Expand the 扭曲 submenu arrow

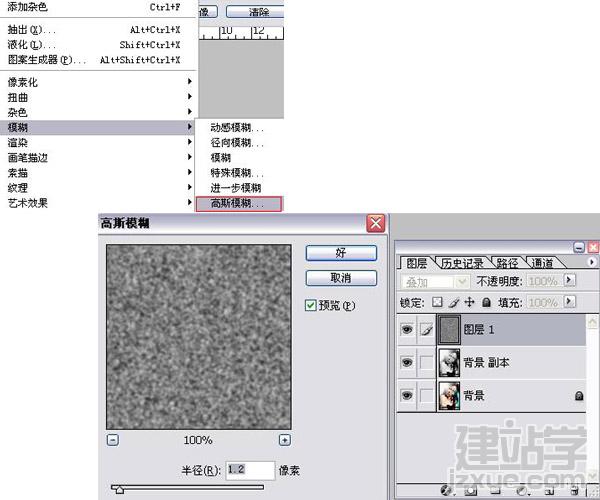point(189,97)
